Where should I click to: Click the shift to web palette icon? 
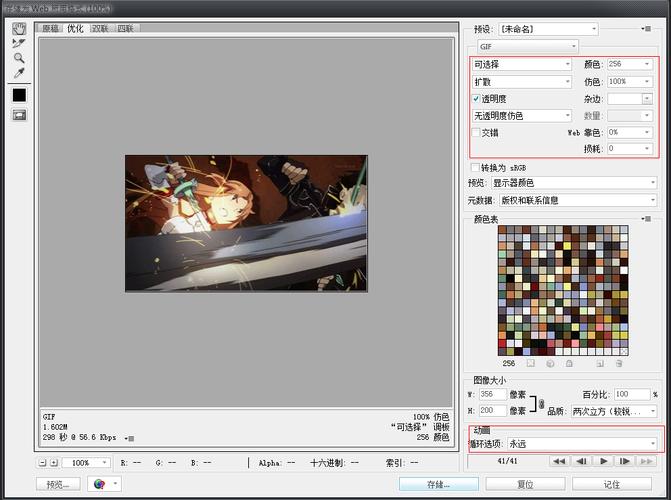click(x=550, y=363)
